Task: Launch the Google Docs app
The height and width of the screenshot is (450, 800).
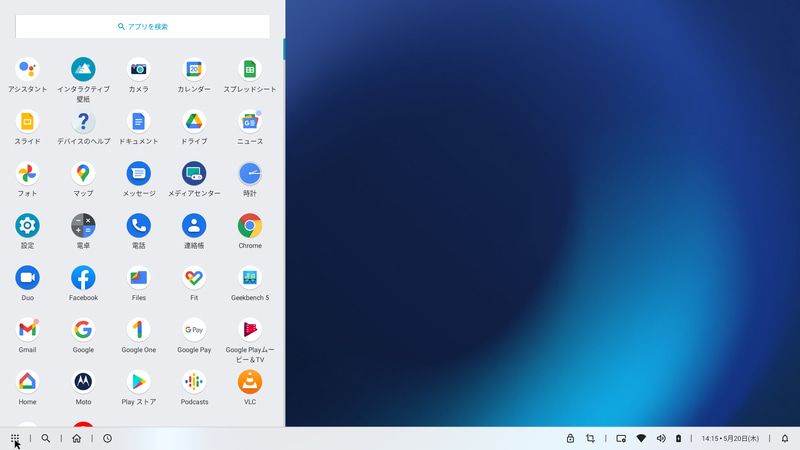Action: [138, 121]
